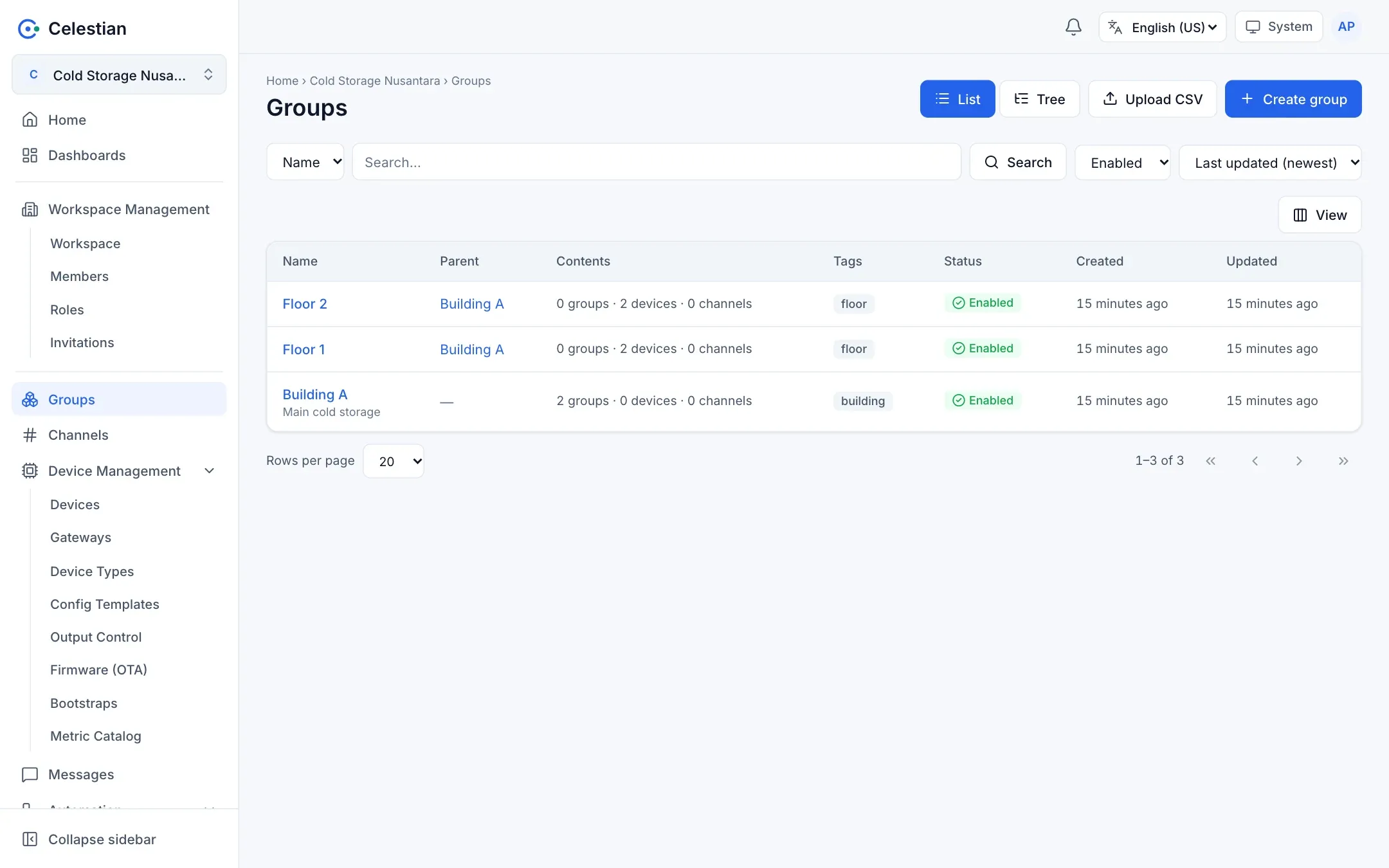Click the Channels hash icon
This screenshot has width=1389, height=868.
(x=30, y=435)
